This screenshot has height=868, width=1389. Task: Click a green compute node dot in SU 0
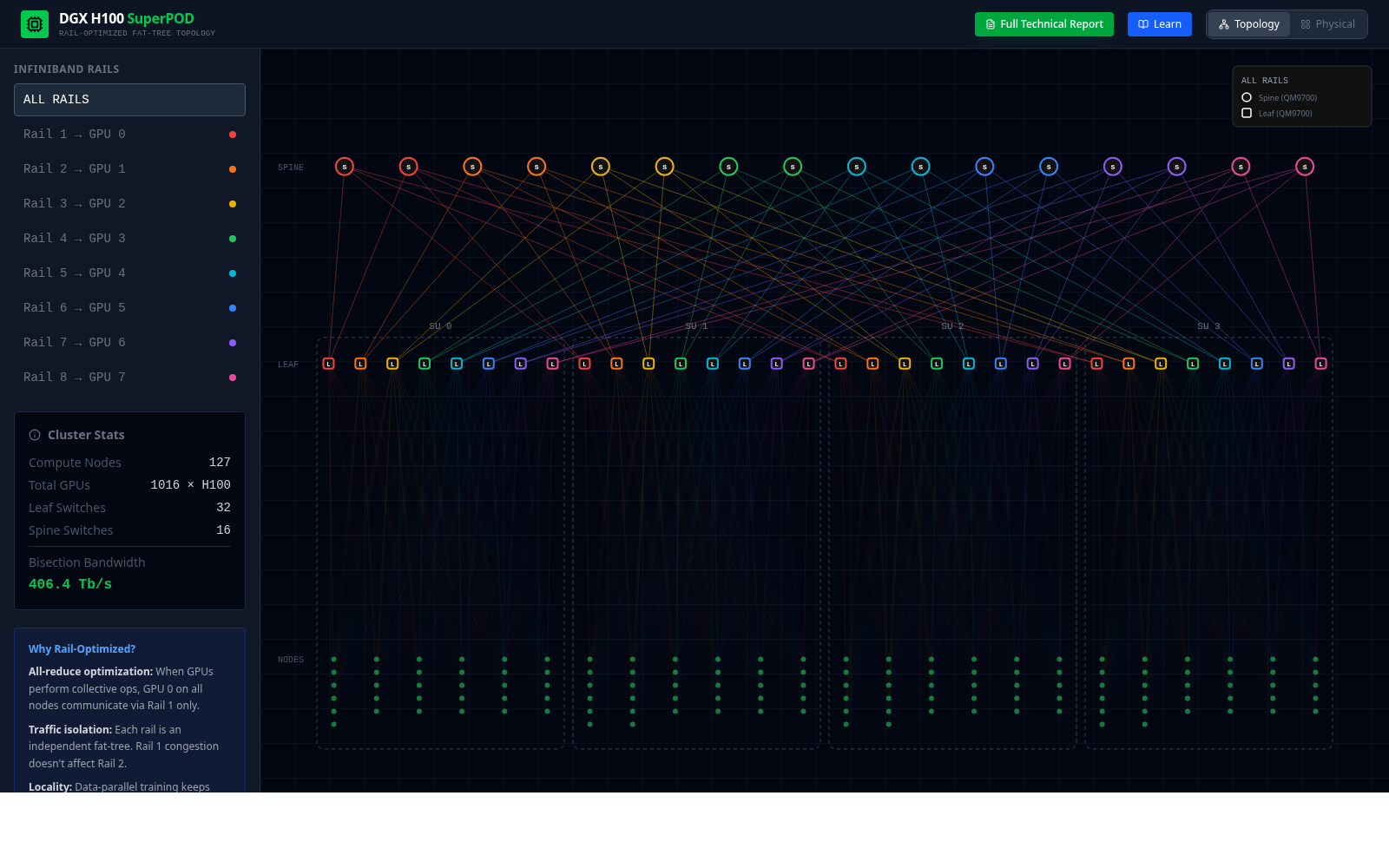click(333, 660)
